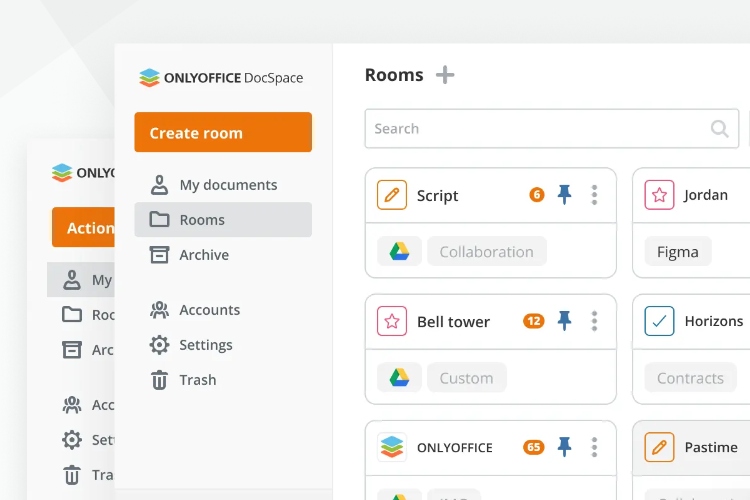
Task: Click the Pastime pencil icon
Action: pos(659,447)
